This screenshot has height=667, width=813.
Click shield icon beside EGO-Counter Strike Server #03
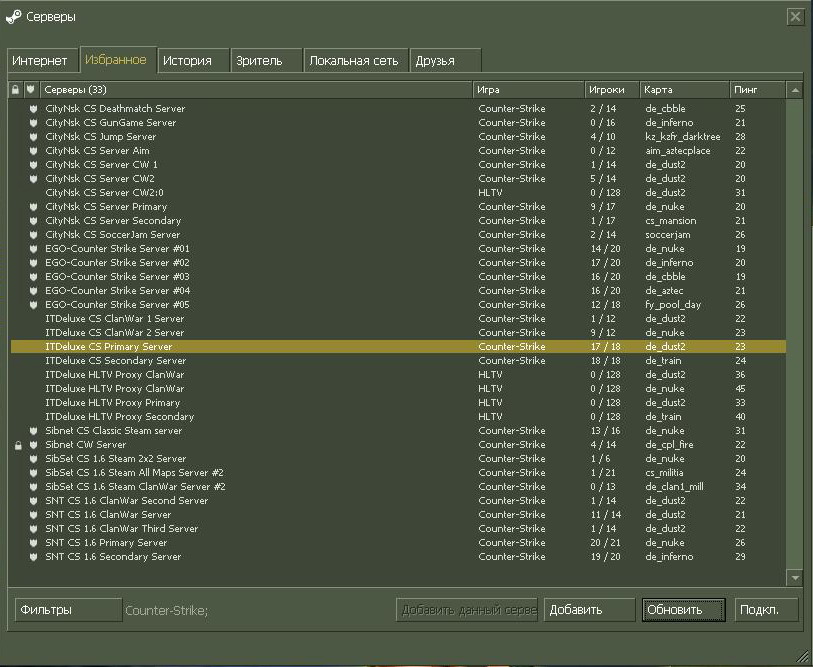34,277
